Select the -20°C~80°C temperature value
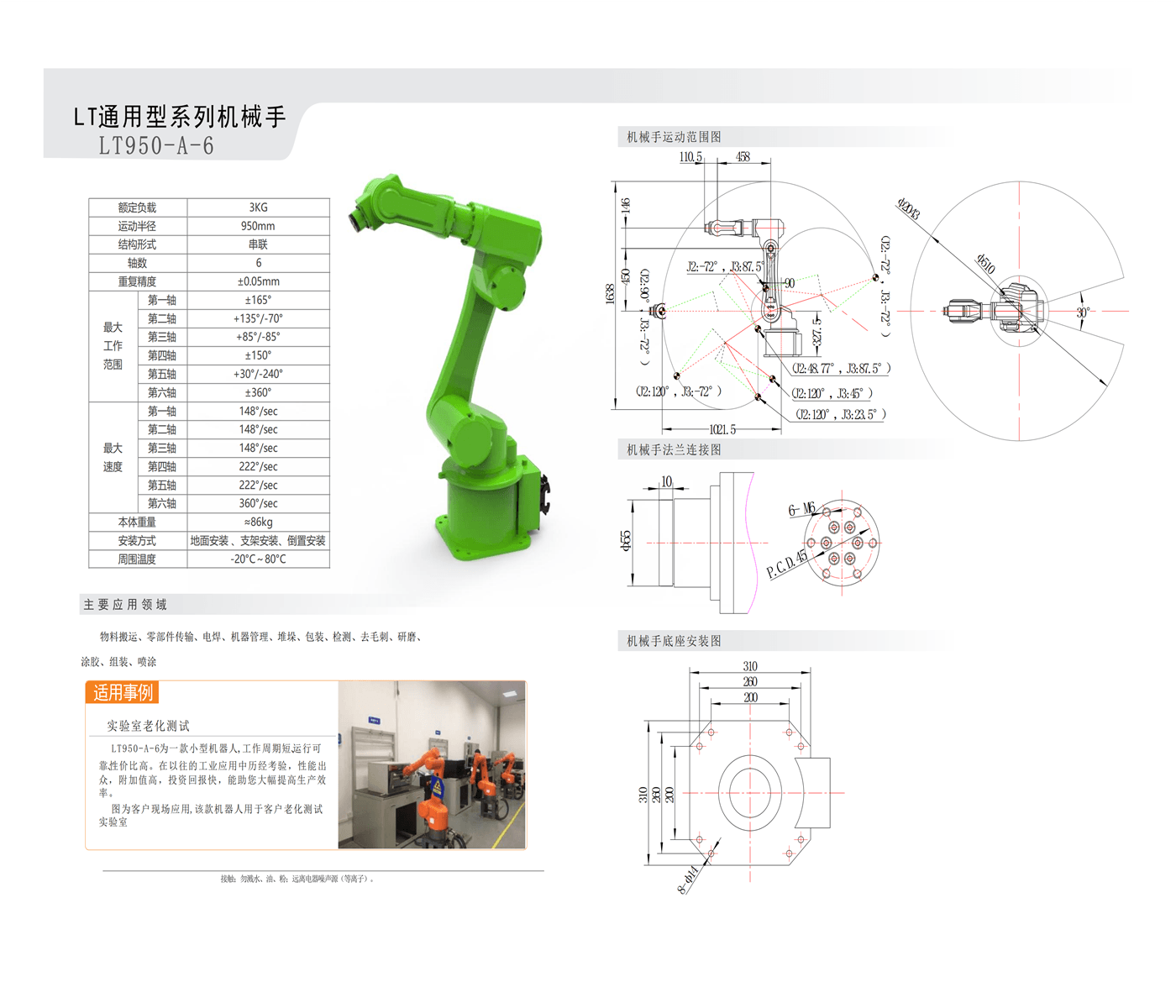 coord(258,559)
